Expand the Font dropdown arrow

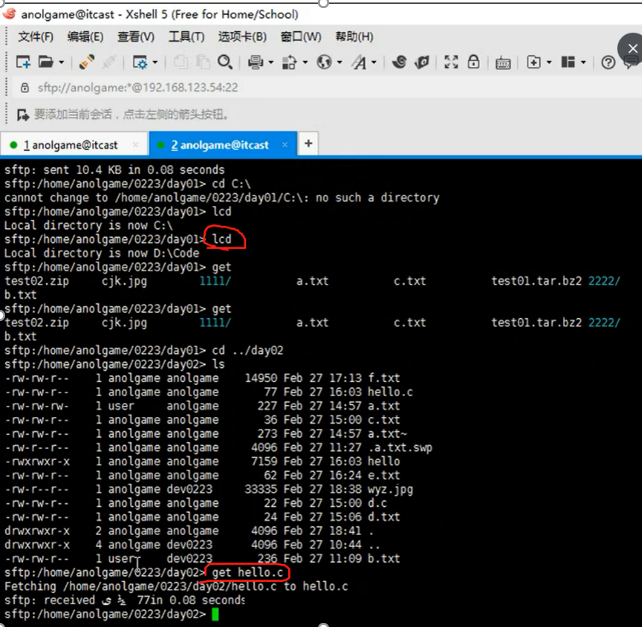374,62
